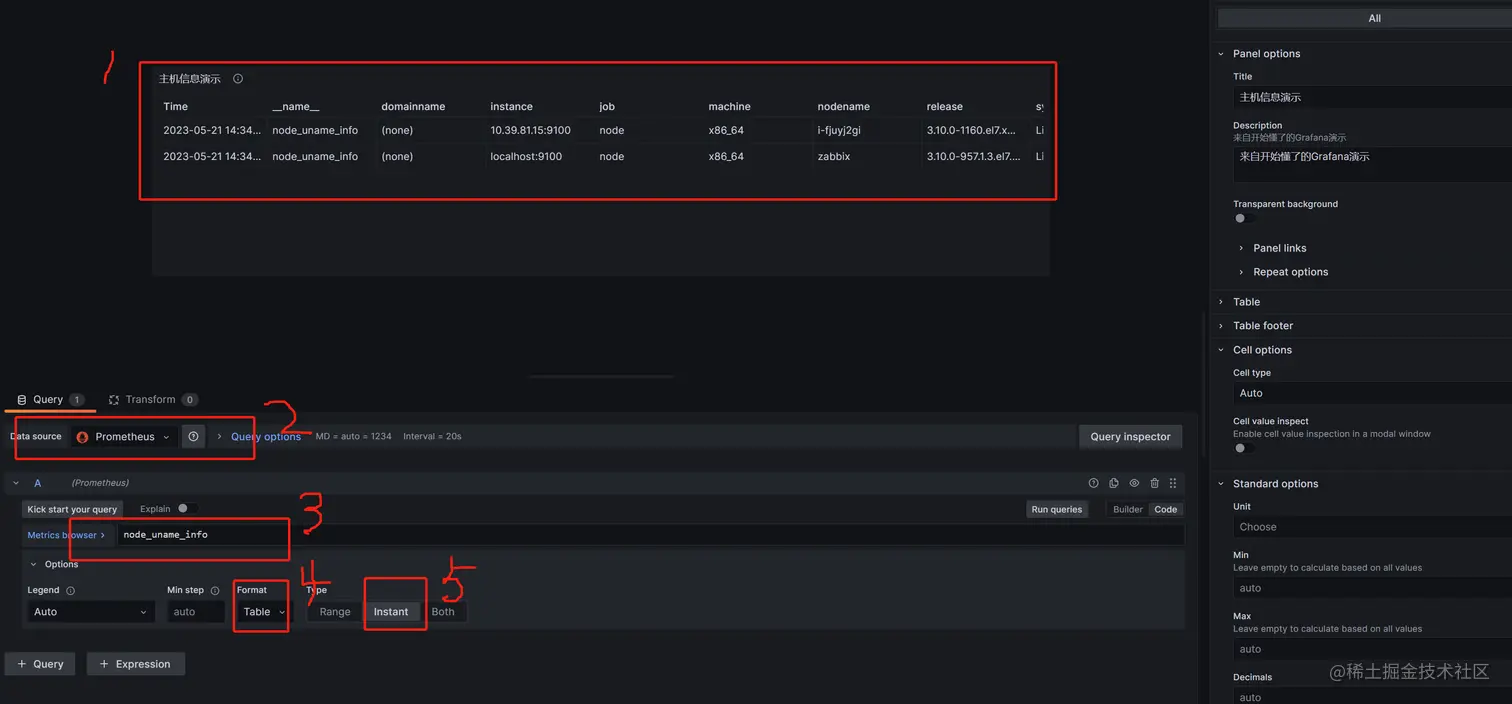Click the Prometheus logo in data source picker
Image resolution: width=1512 pixels, height=704 pixels.
[83, 437]
